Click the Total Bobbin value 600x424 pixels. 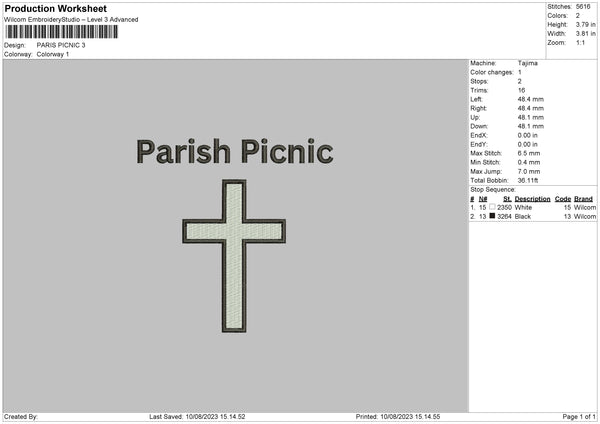click(528, 180)
